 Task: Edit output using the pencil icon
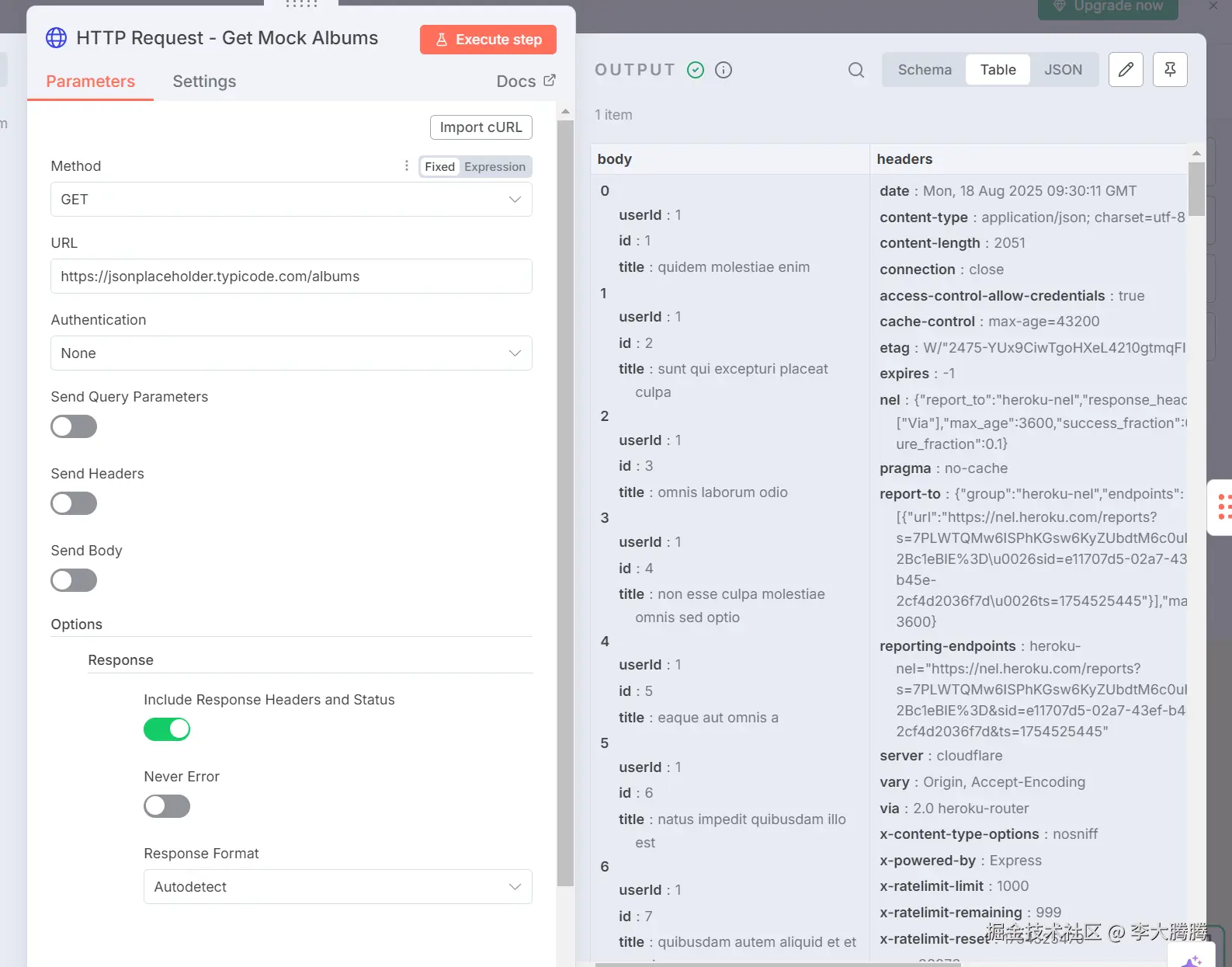click(1126, 70)
